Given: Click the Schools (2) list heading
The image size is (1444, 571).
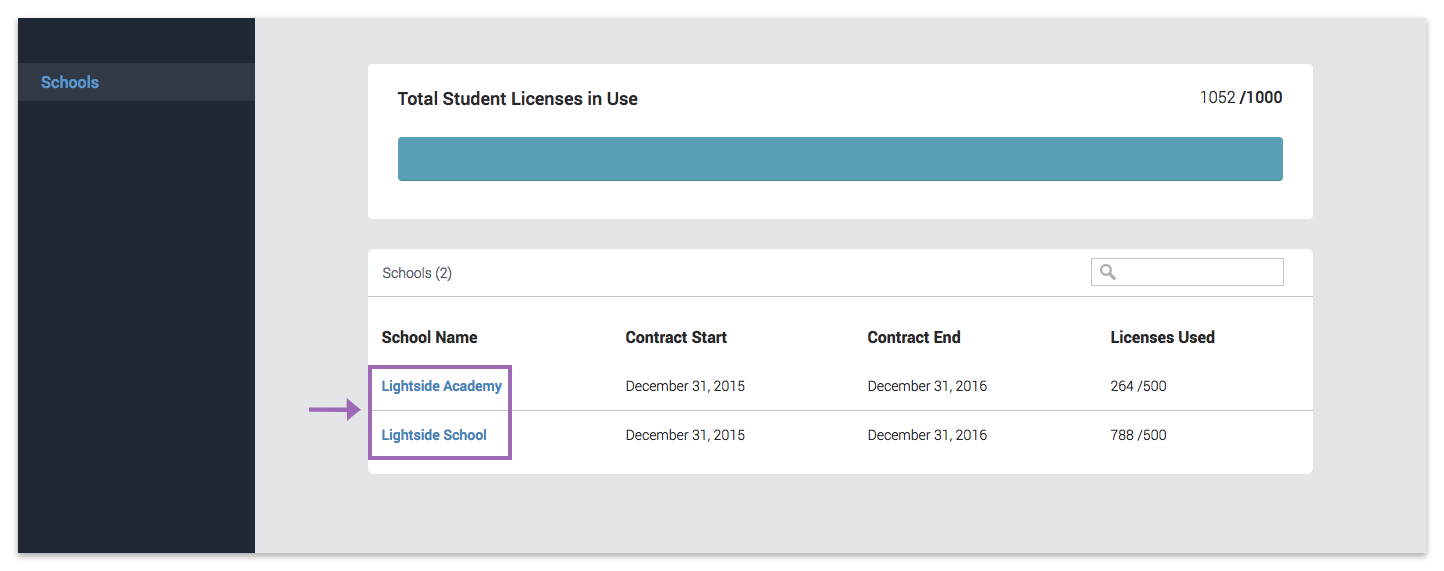Looking at the screenshot, I should tap(417, 273).
